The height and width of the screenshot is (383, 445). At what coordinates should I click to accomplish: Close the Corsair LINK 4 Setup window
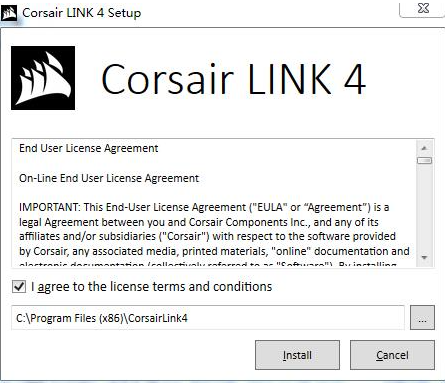(x=423, y=8)
